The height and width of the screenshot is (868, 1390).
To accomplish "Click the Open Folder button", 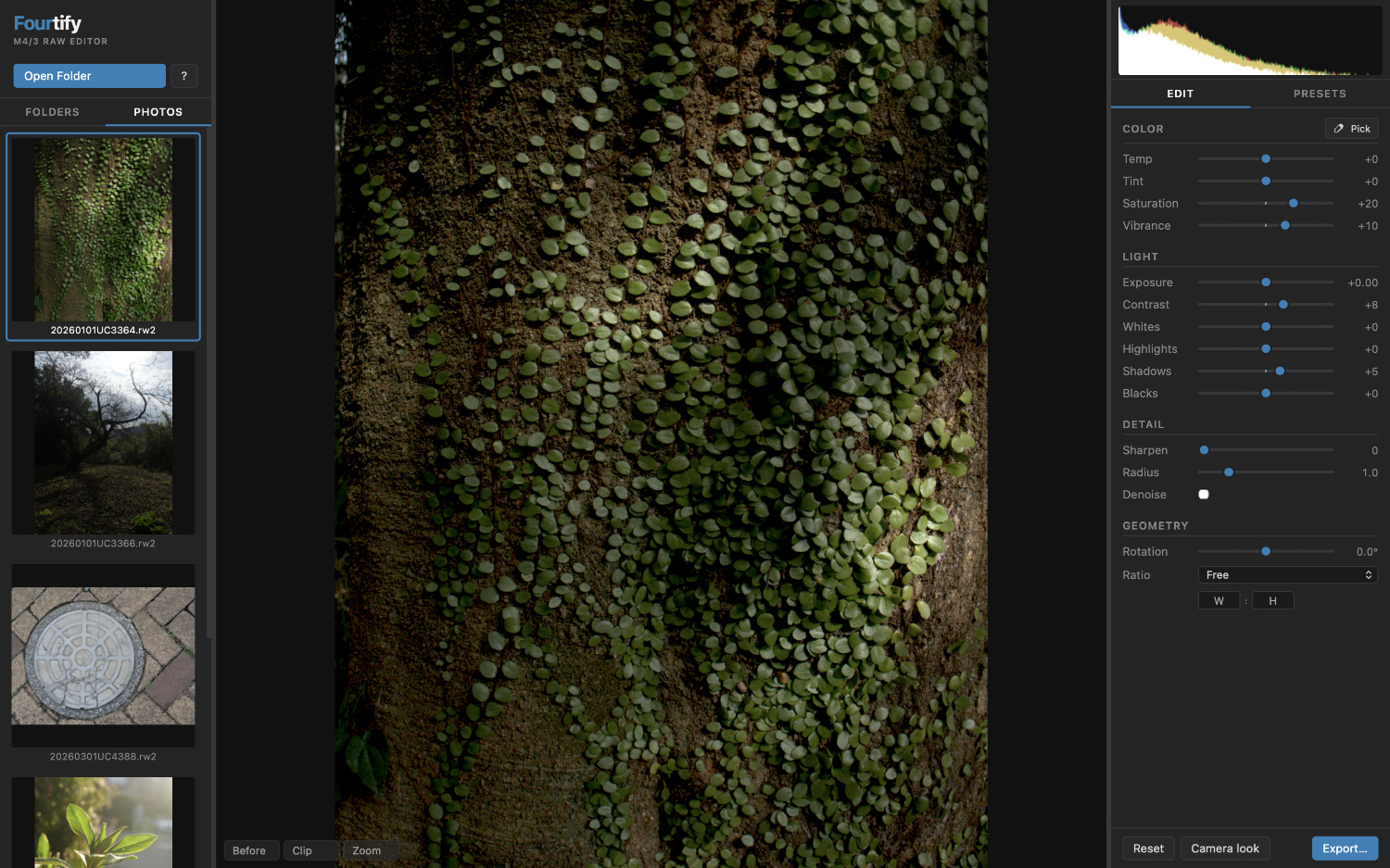I will (89, 76).
